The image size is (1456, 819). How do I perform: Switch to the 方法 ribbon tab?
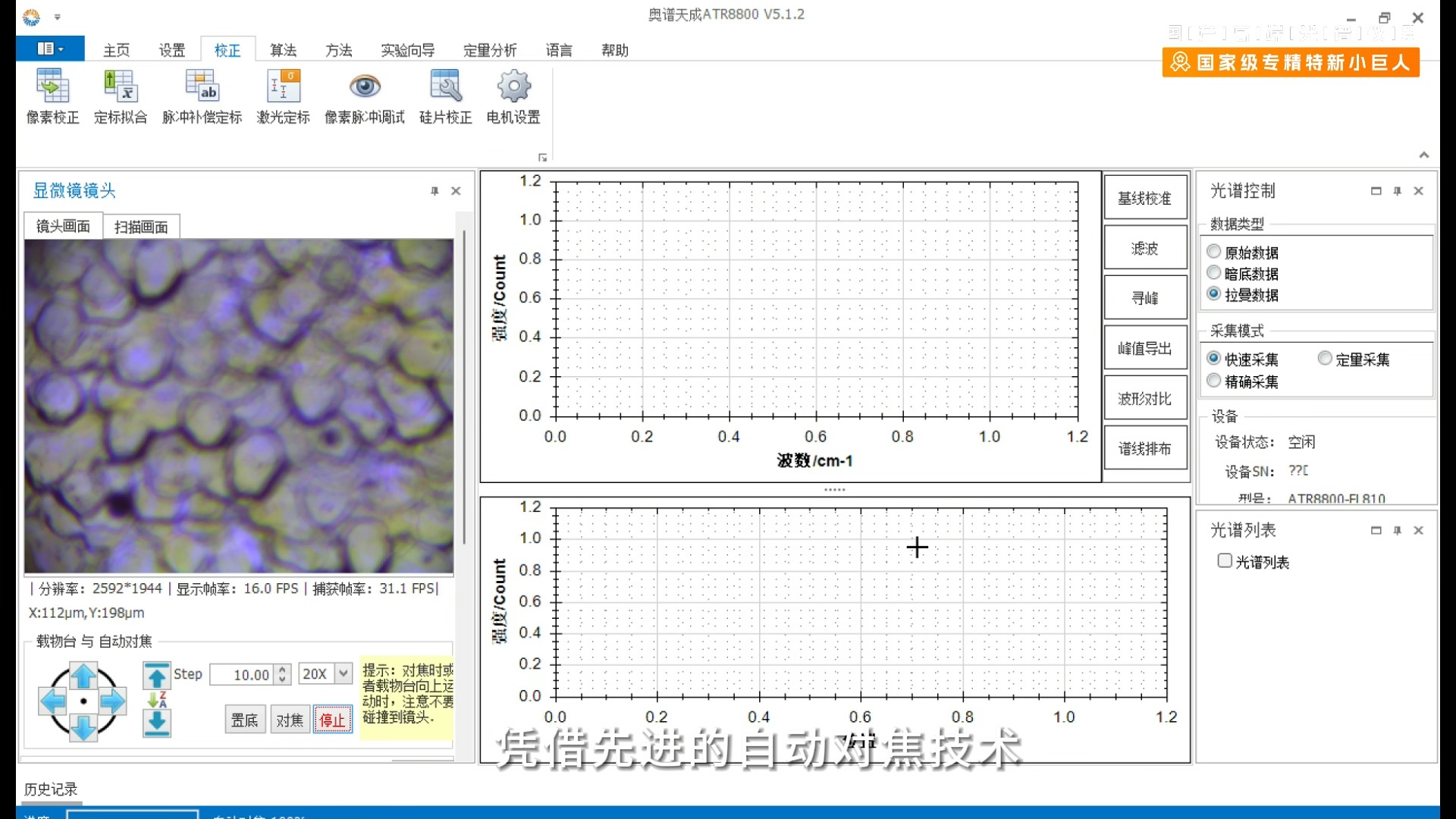coord(338,50)
